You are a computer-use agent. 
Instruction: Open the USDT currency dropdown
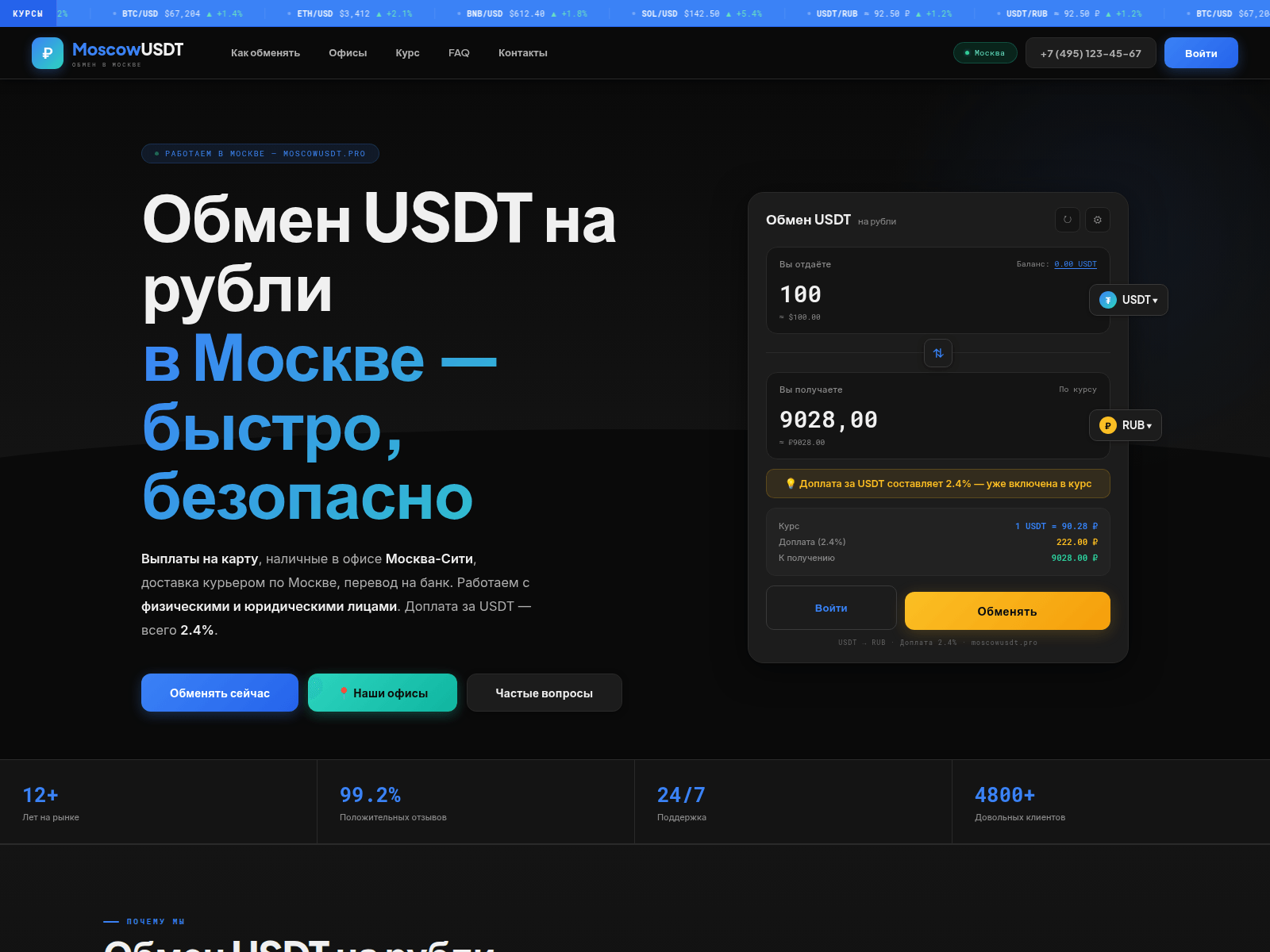[x=1129, y=300]
